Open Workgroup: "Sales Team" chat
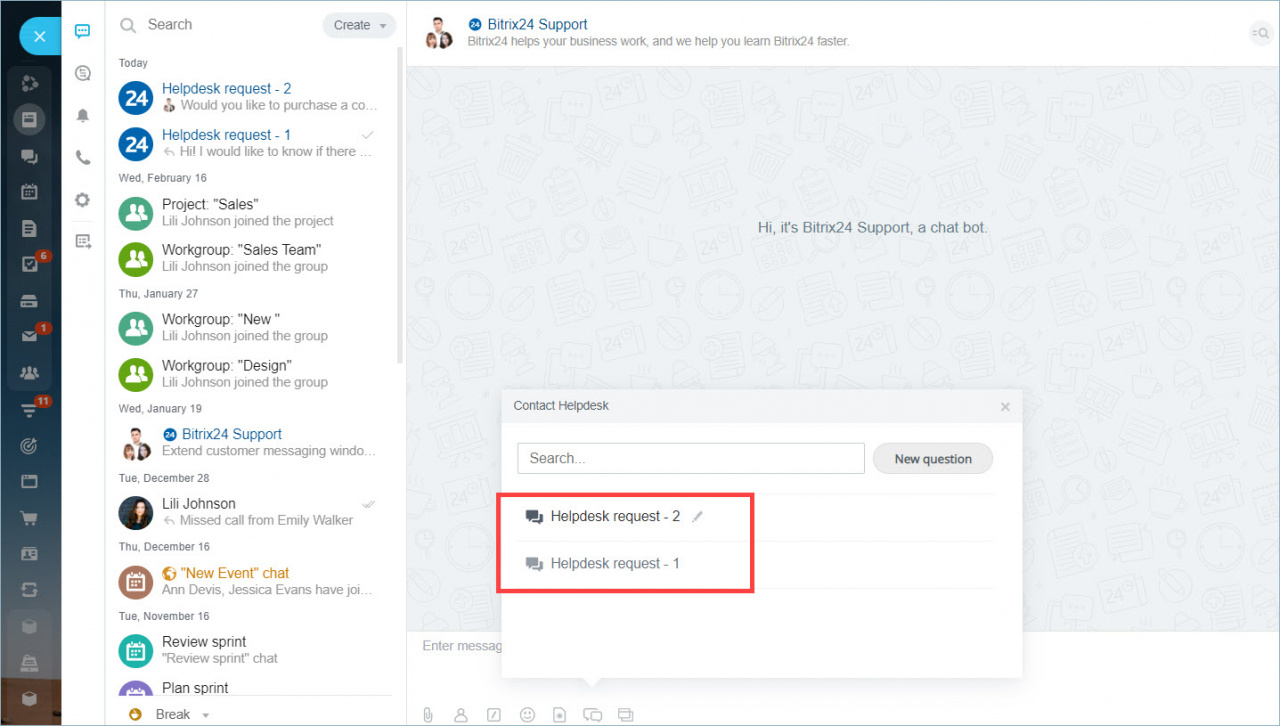The height and width of the screenshot is (726, 1280). (252, 258)
